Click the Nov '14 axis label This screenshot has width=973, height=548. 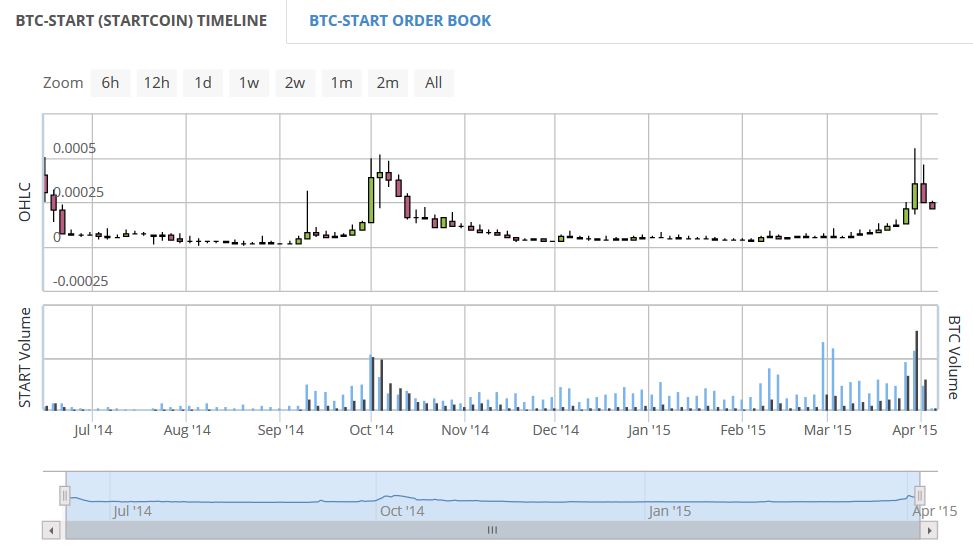(x=465, y=430)
